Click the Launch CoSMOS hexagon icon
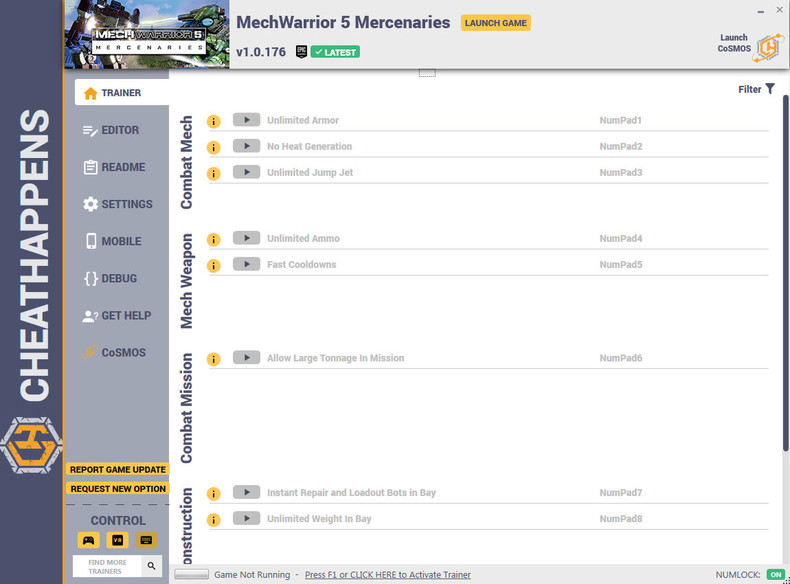Viewport: 790px width, 584px height. [768, 48]
